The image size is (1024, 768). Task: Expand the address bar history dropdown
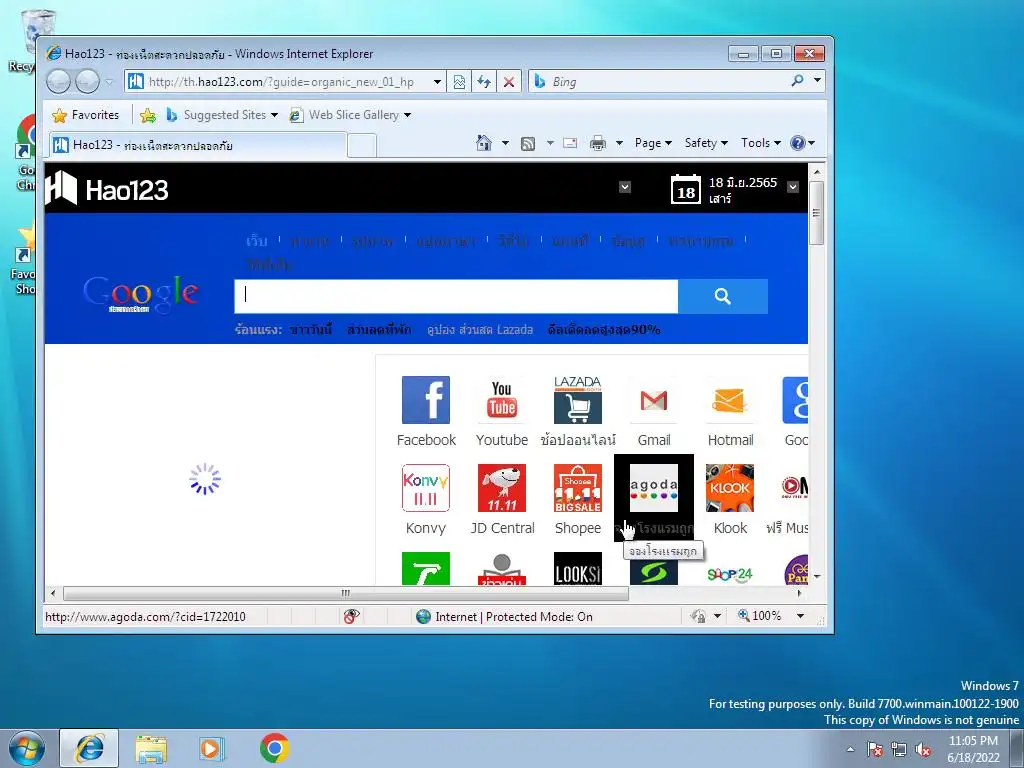pyautogui.click(x=437, y=82)
